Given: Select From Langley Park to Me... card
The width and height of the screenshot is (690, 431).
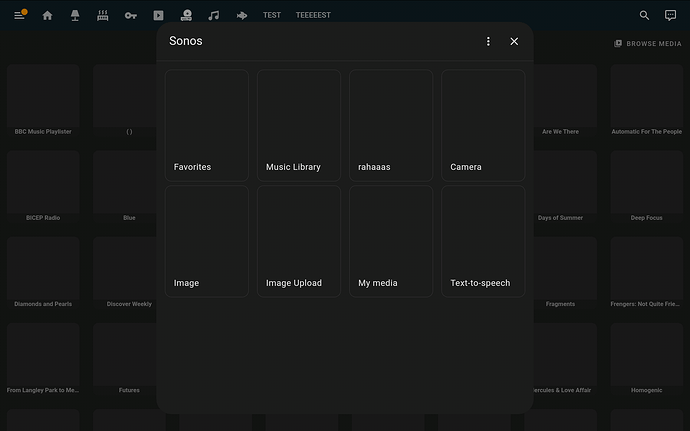Looking at the screenshot, I should (43, 359).
